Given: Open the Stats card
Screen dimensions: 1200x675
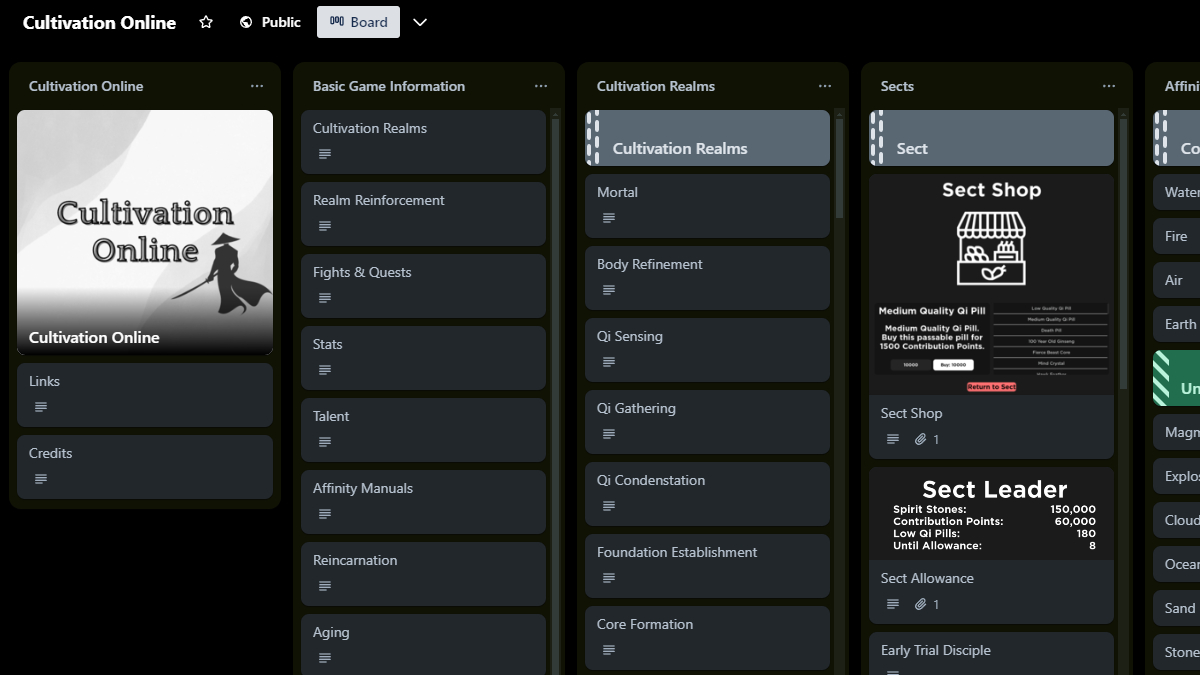Looking at the screenshot, I should pos(423,358).
